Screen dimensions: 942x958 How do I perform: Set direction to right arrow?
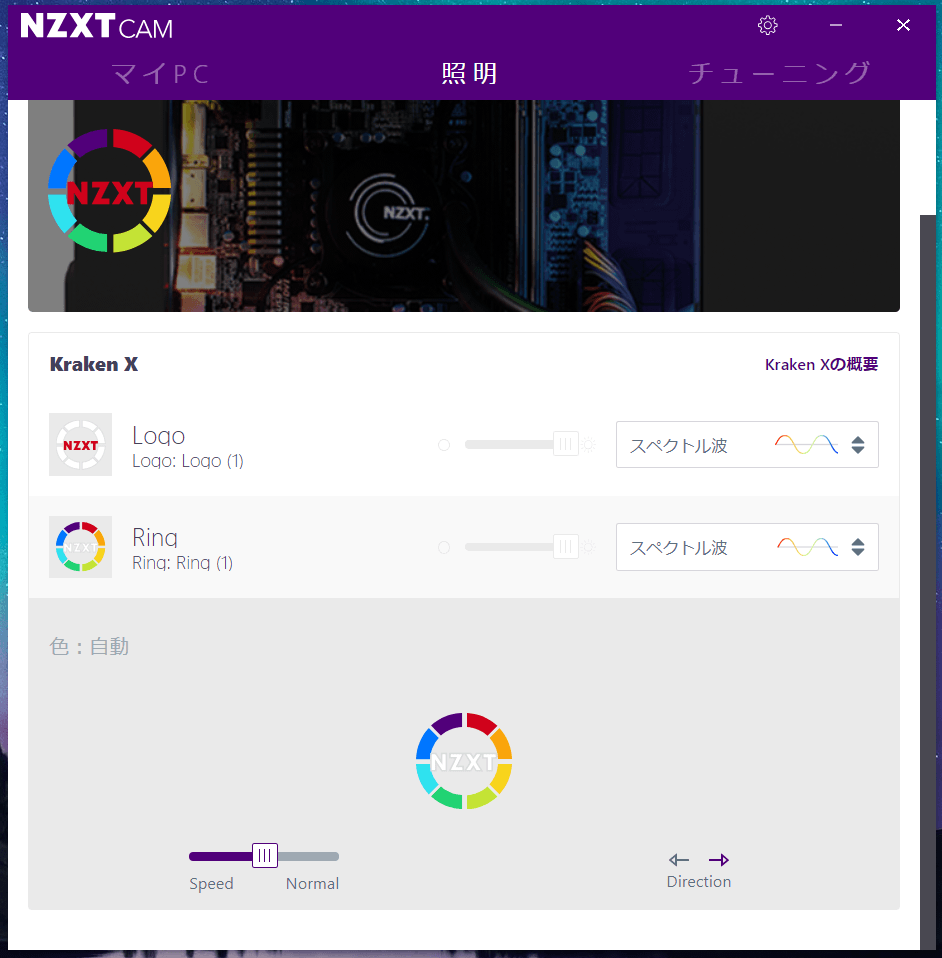point(719,860)
